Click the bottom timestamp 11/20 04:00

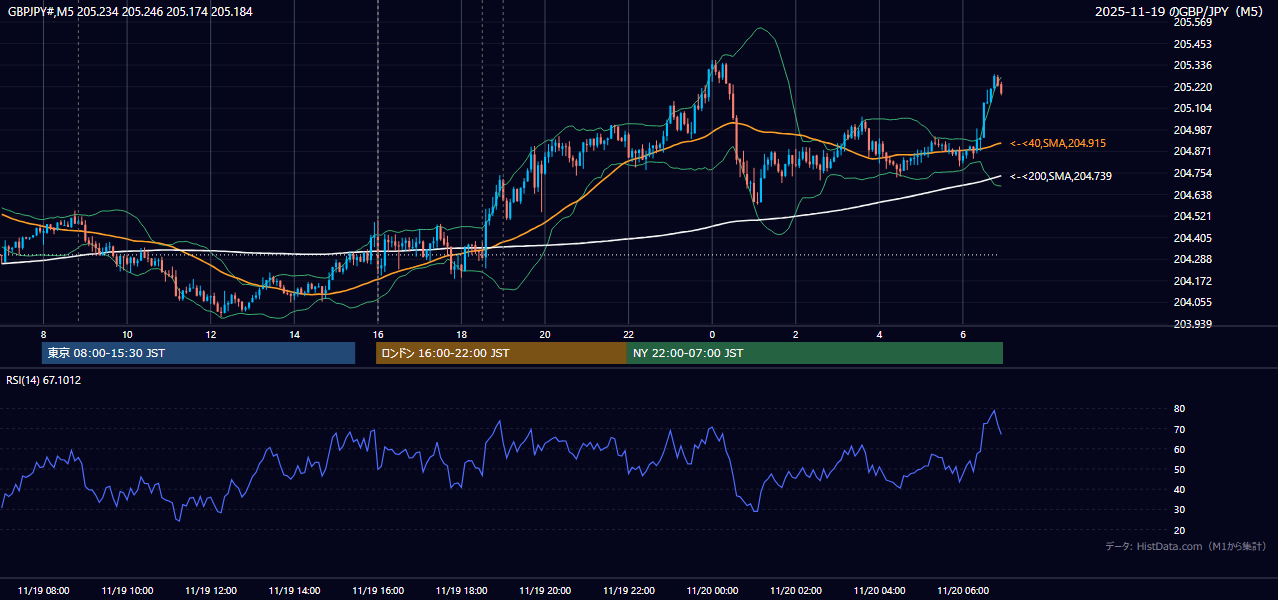point(879,591)
